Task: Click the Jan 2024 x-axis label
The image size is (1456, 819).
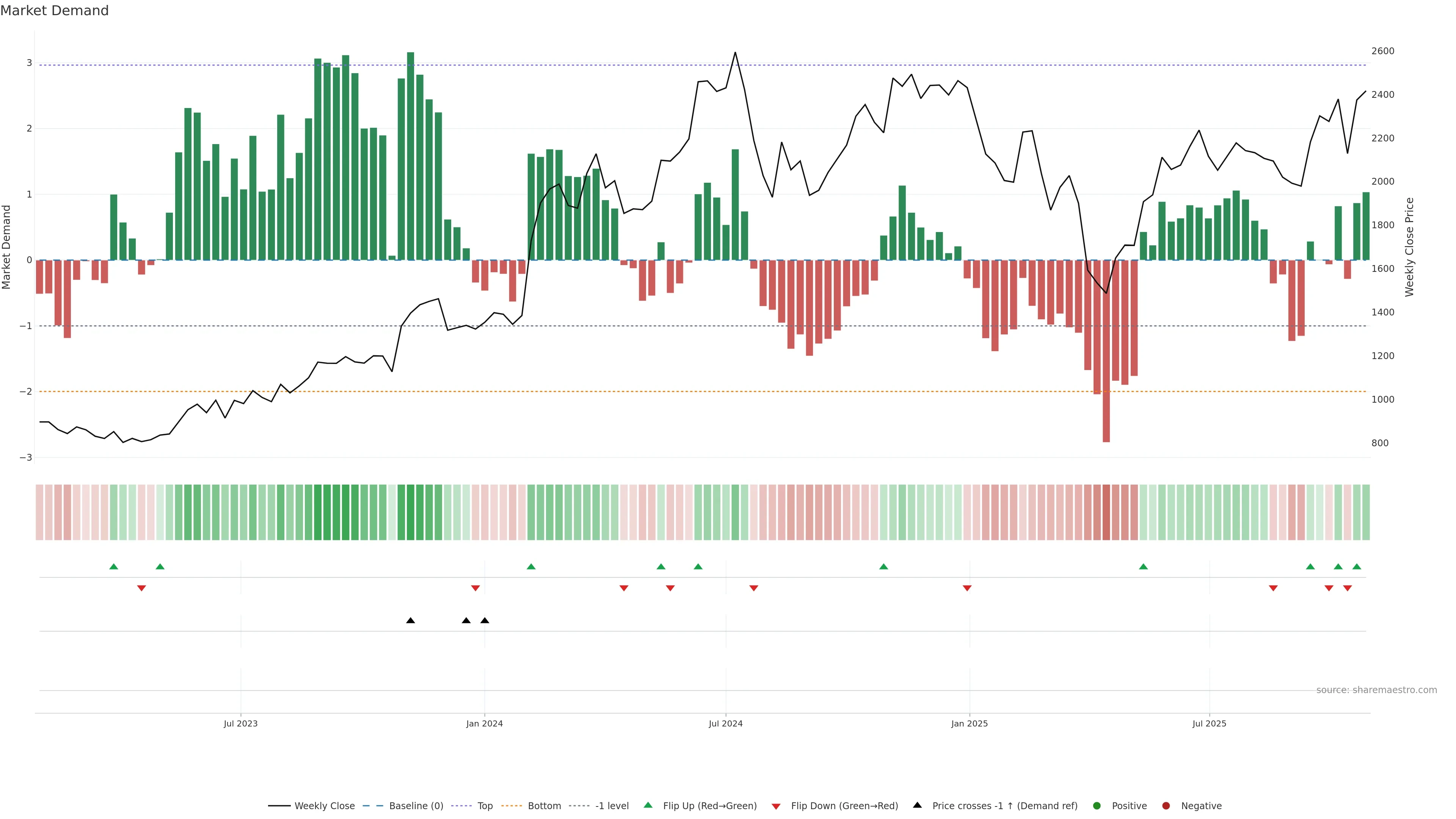Action: point(485,723)
